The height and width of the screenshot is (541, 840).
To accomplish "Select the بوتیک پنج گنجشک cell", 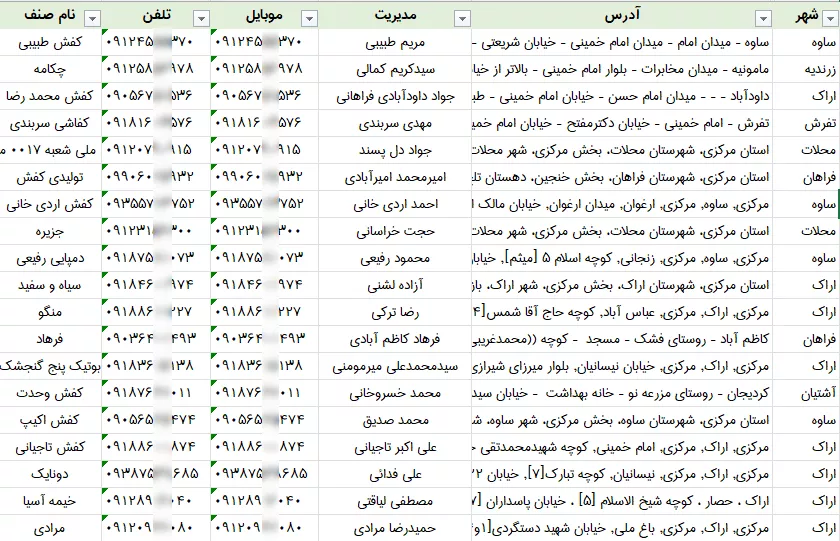I will [x=50, y=366].
